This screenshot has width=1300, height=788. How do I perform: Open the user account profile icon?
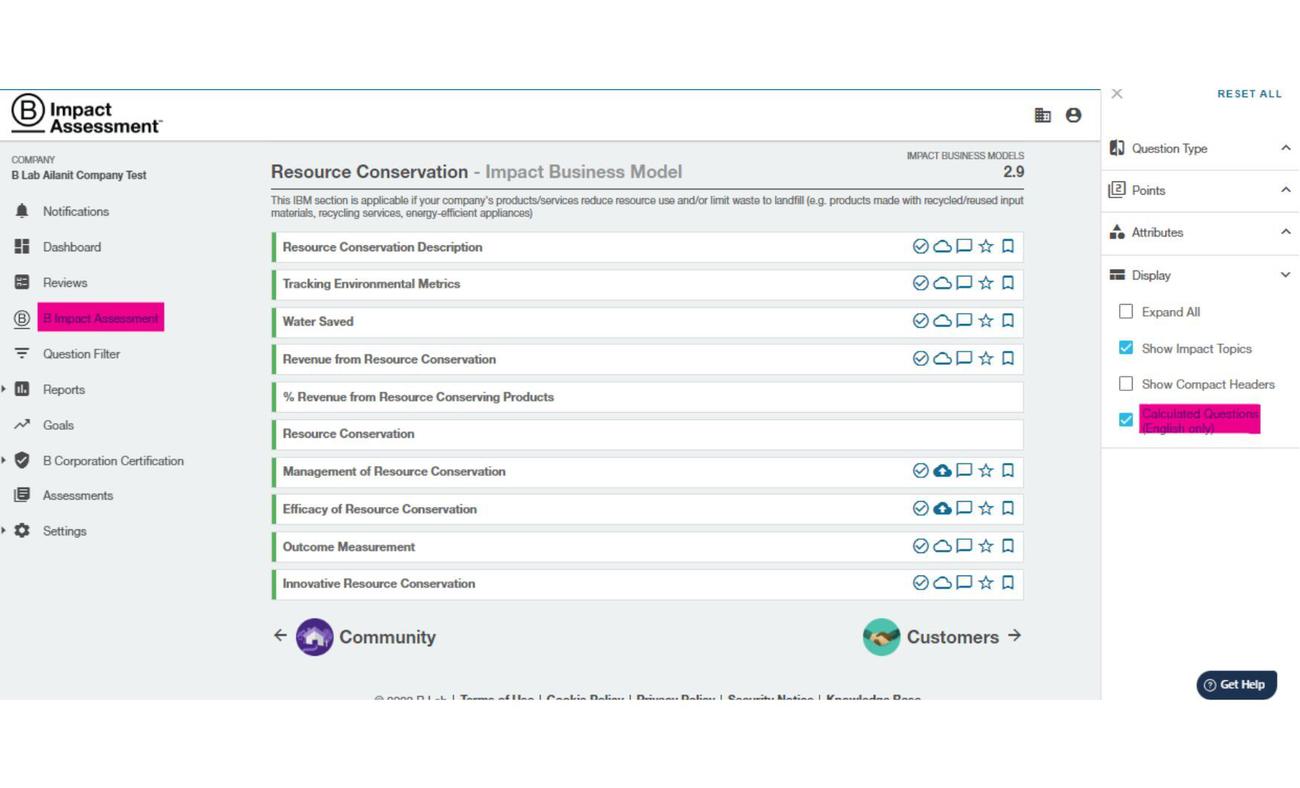pos(1073,115)
